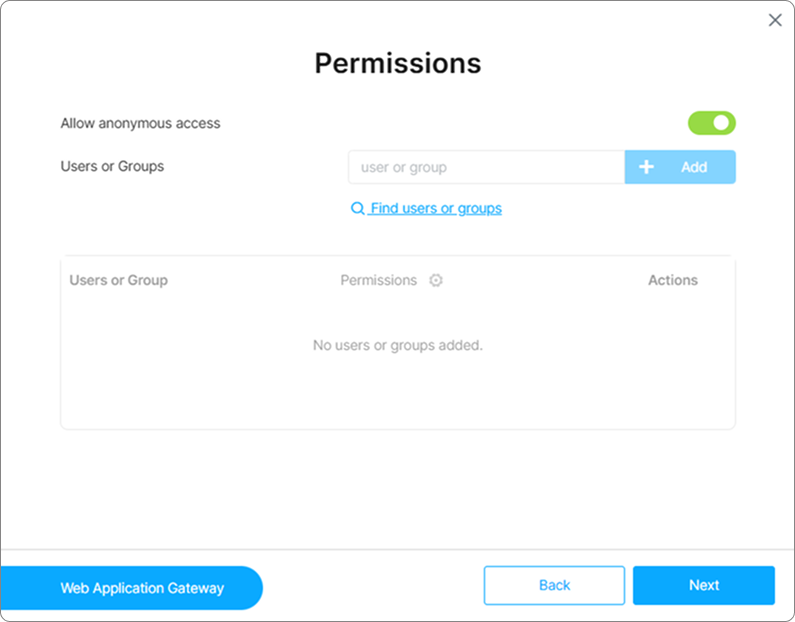Click the user or group input field
Viewport: 795px width, 622px height.
point(486,167)
